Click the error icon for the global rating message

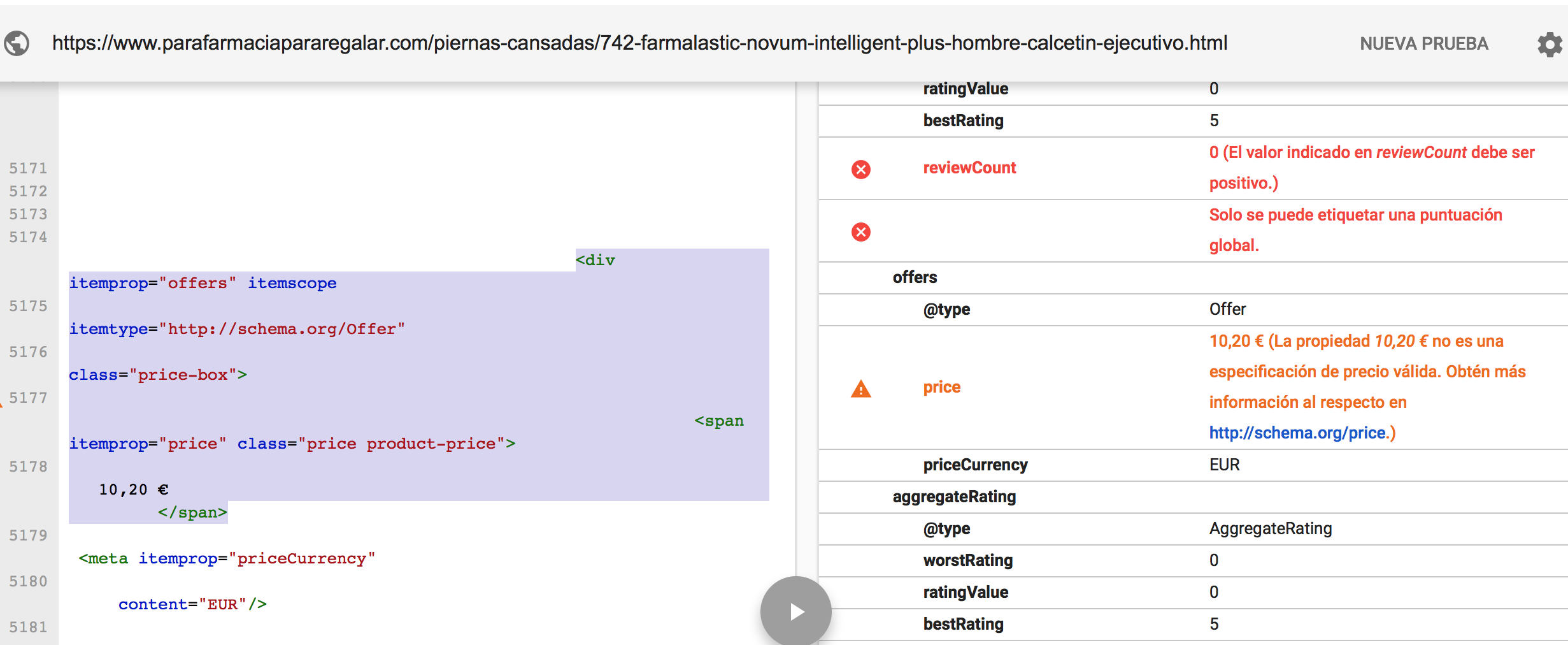[860, 231]
